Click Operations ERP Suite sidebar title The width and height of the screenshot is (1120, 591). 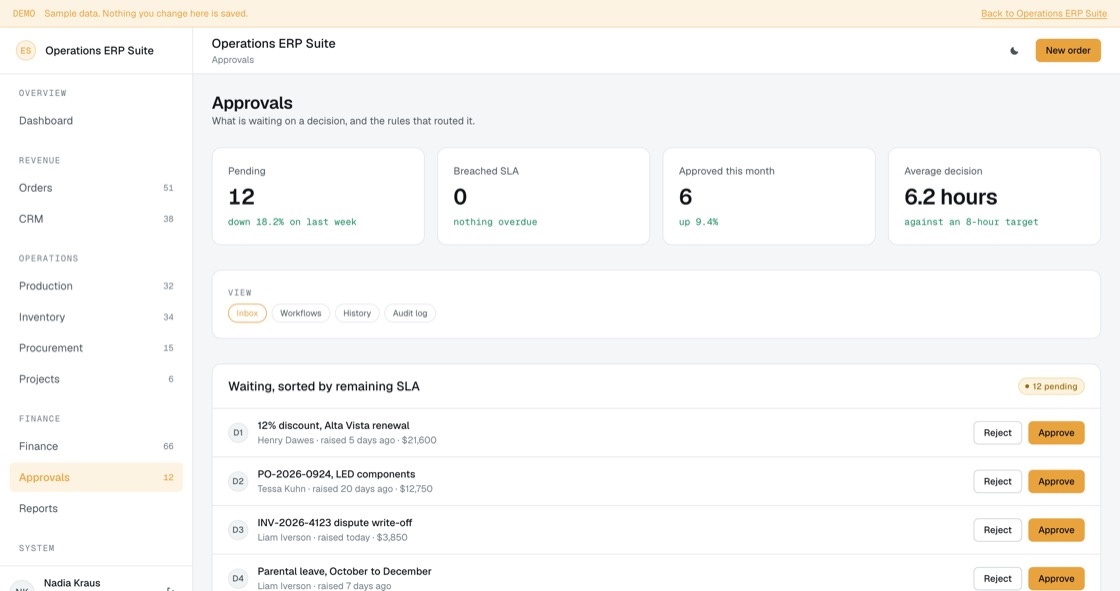click(x=99, y=51)
